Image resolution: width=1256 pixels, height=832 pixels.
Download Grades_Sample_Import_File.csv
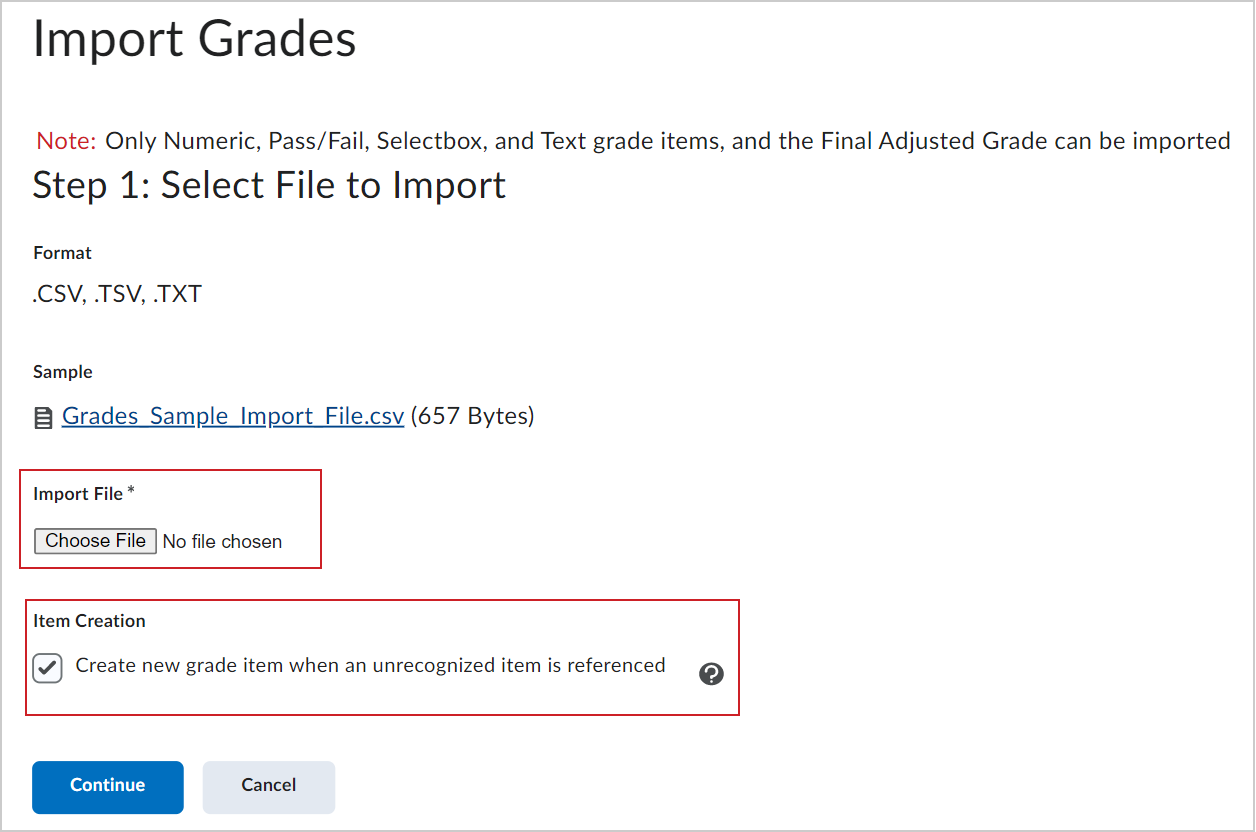pos(232,415)
